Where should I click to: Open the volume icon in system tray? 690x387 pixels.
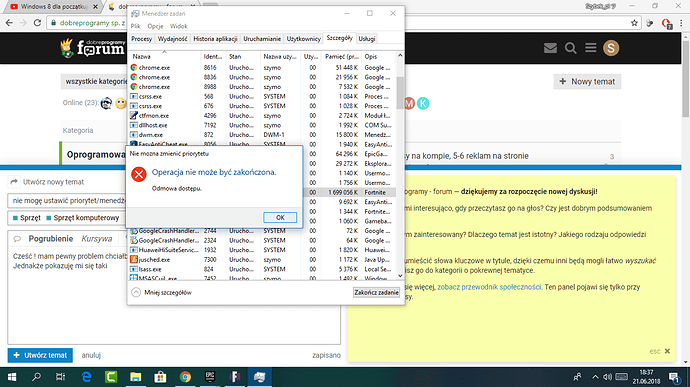click(608, 377)
